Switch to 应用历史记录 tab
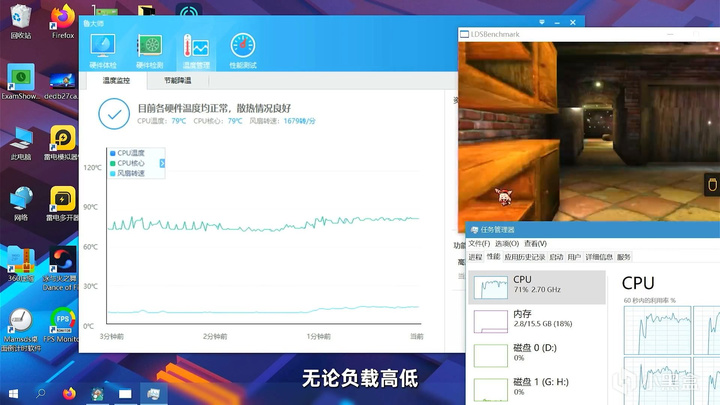Image resolution: width=720 pixels, height=405 pixels. click(x=525, y=257)
